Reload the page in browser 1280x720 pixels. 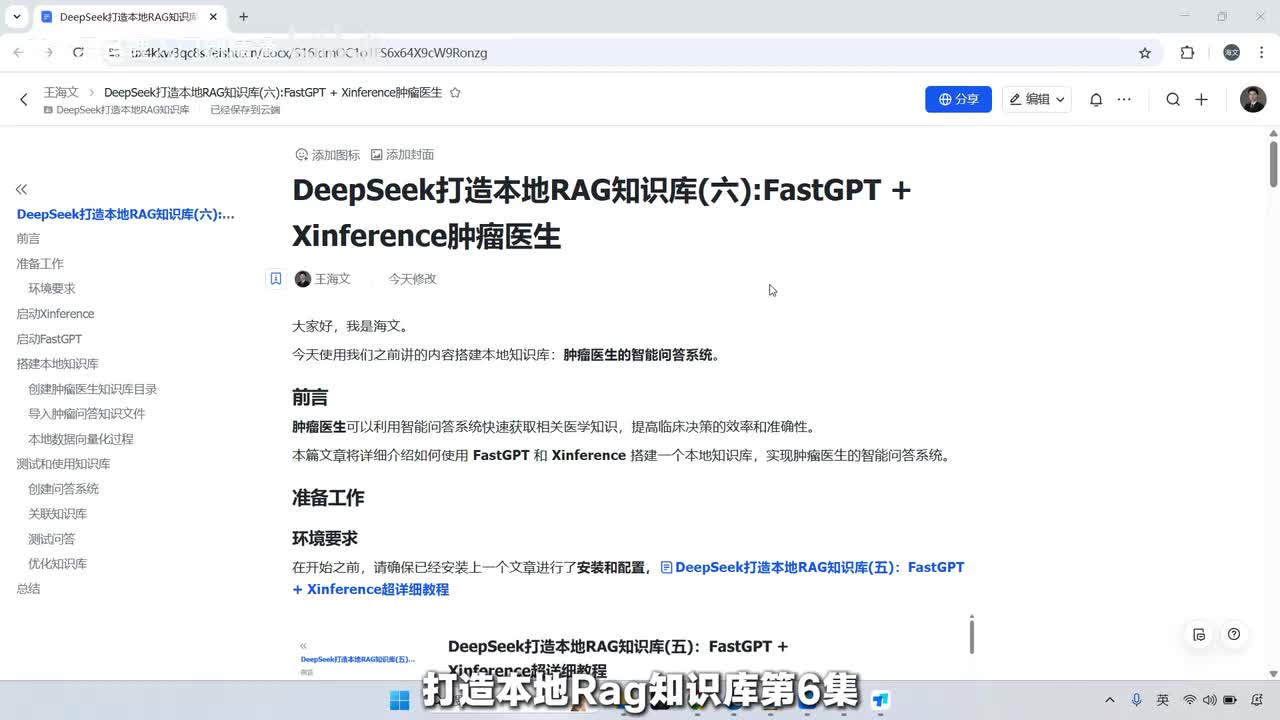[78, 53]
